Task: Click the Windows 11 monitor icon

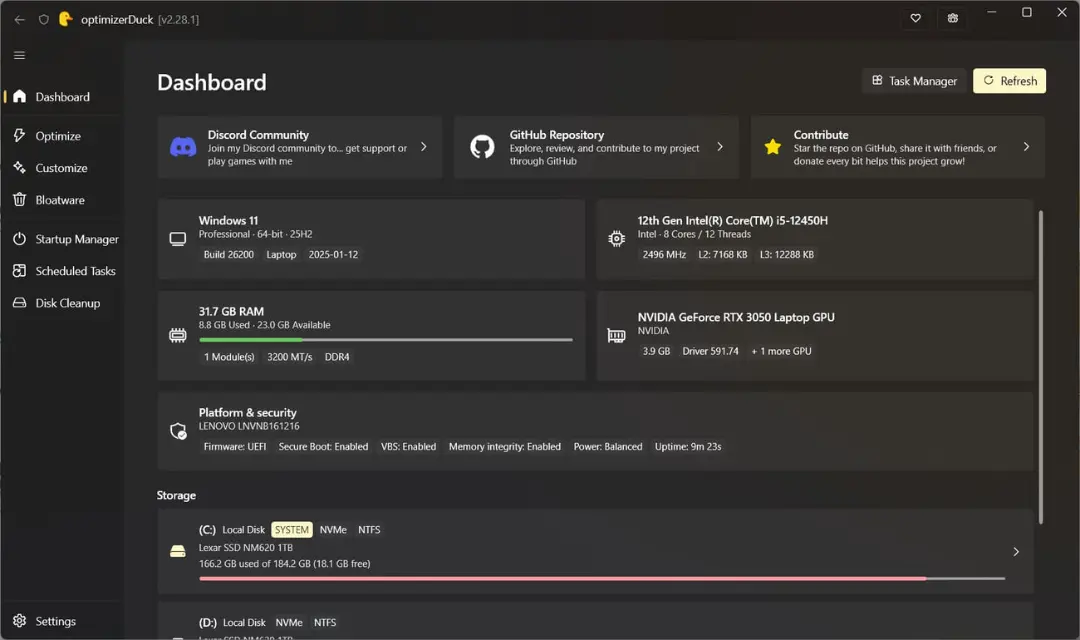Action: click(178, 239)
